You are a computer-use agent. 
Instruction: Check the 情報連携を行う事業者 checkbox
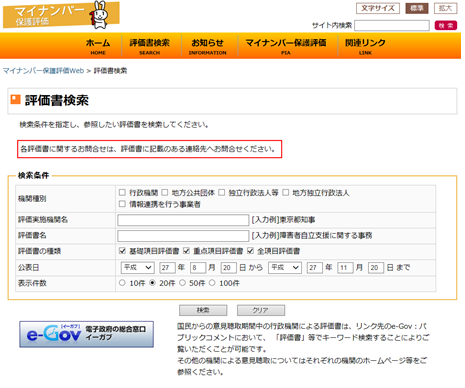pos(122,204)
